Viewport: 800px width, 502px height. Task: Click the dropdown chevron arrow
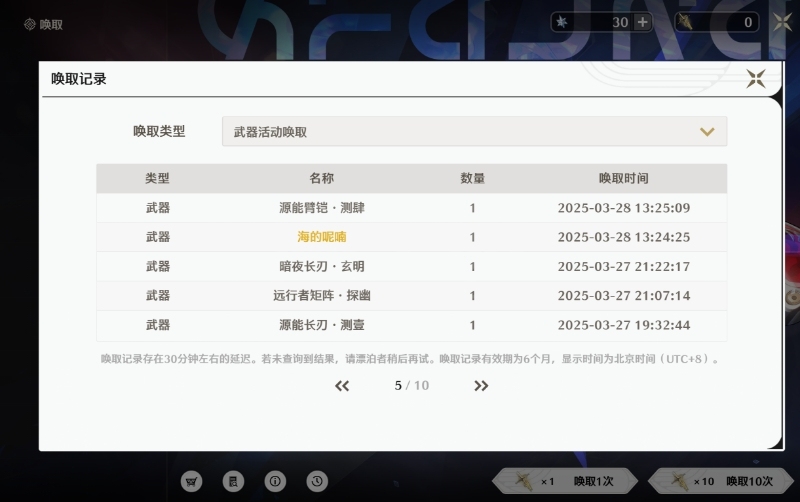707,132
